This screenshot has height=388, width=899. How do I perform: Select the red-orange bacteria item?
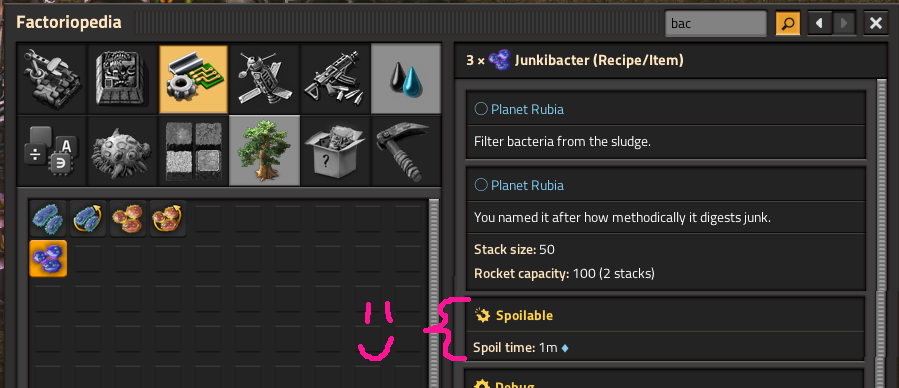[128, 218]
